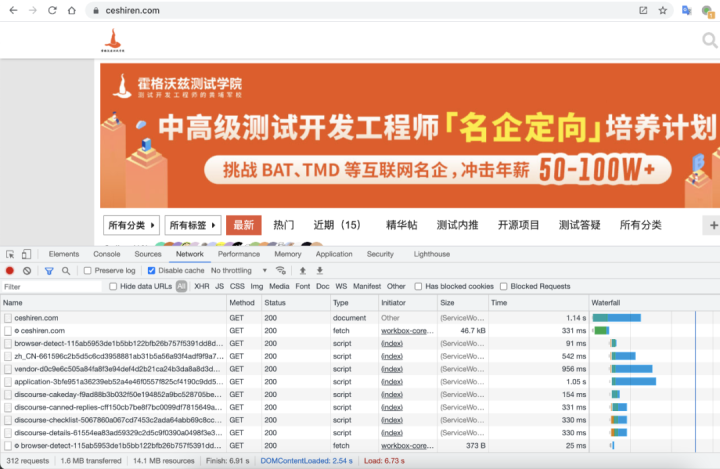Sort by Method column header
The width and height of the screenshot is (720, 469).
click(244, 303)
